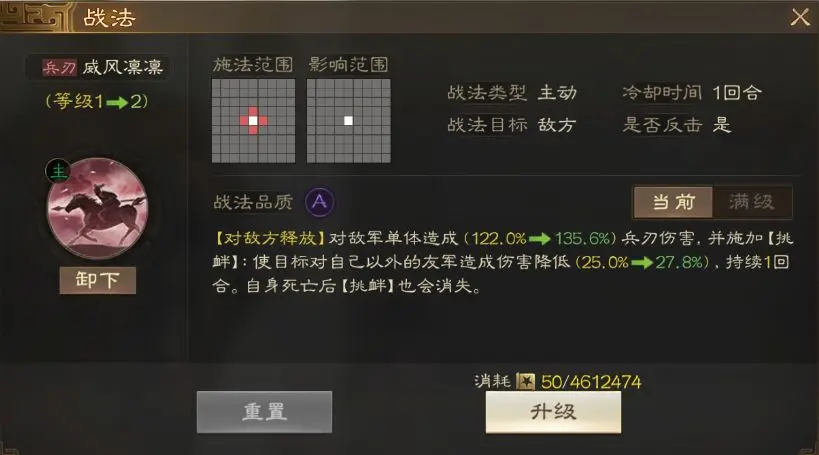Click the 卸下 unequip button

[98, 280]
